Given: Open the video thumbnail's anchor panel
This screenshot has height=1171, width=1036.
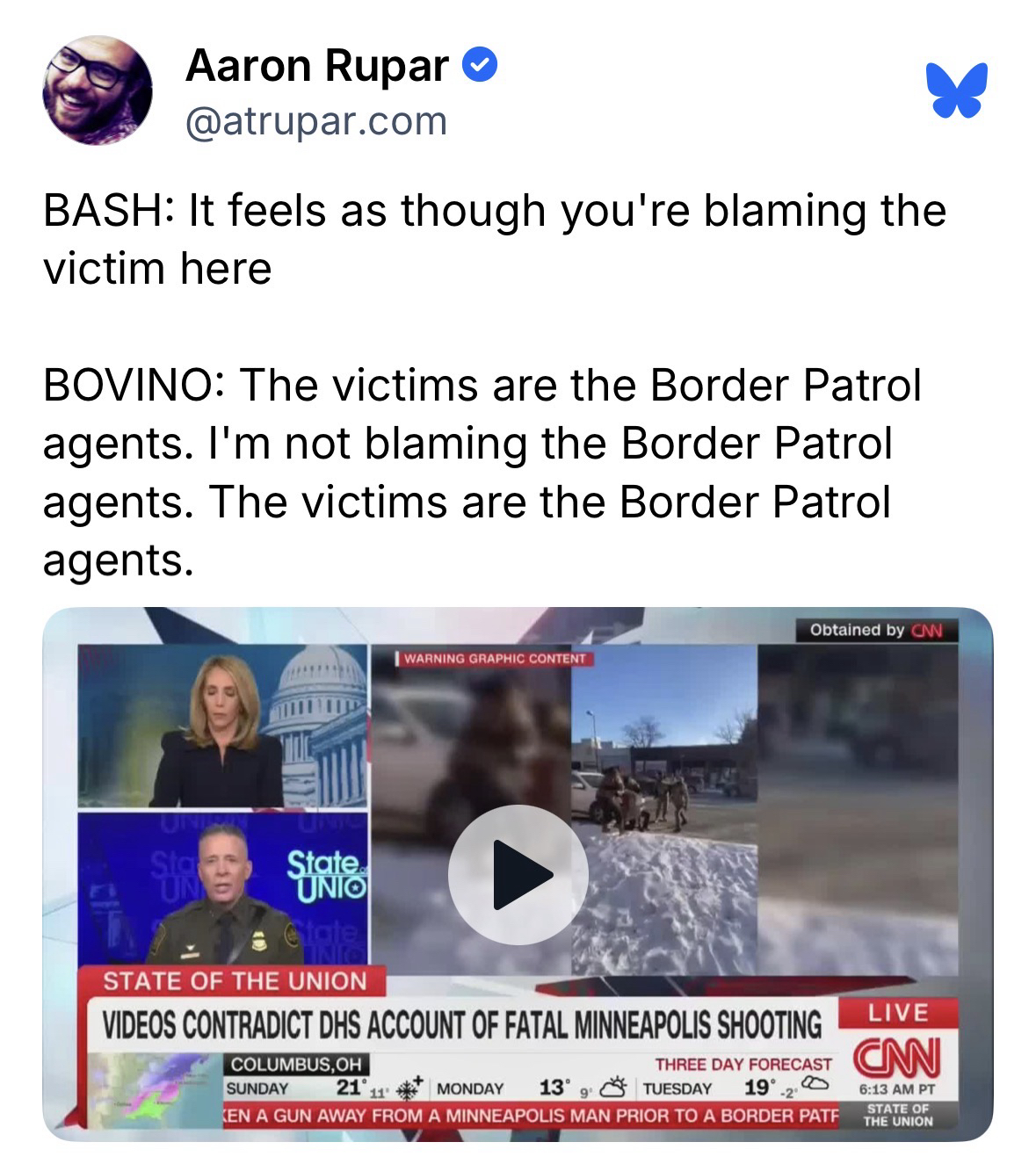Looking at the screenshot, I should (222, 726).
